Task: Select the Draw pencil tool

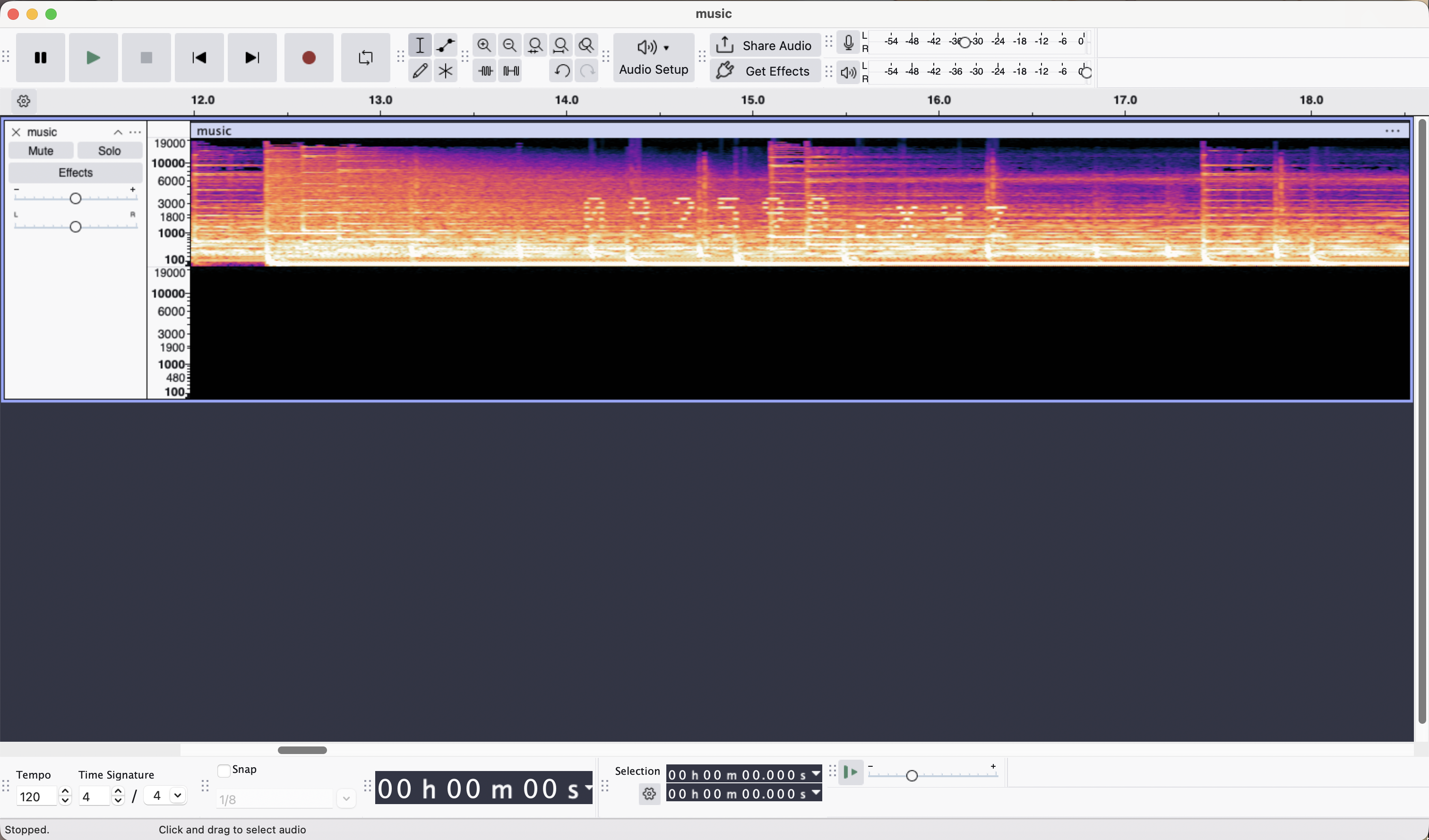Action: click(420, 71)
